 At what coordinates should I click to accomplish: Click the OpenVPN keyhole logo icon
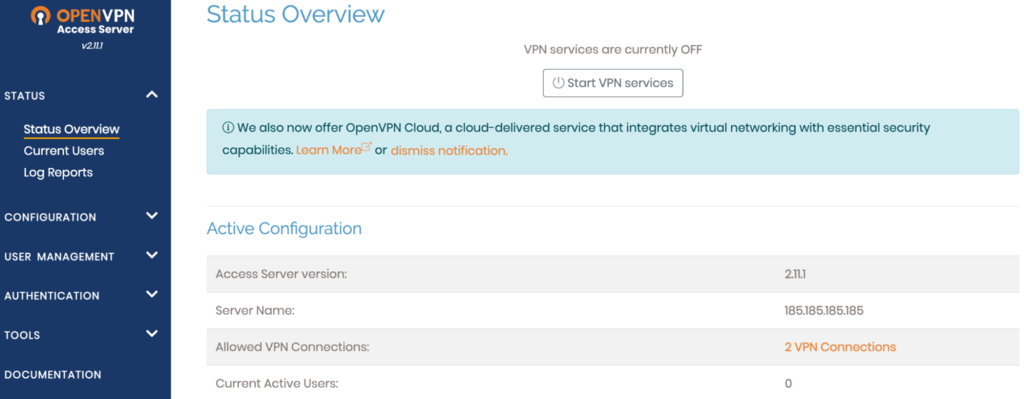tap(40, 17)
